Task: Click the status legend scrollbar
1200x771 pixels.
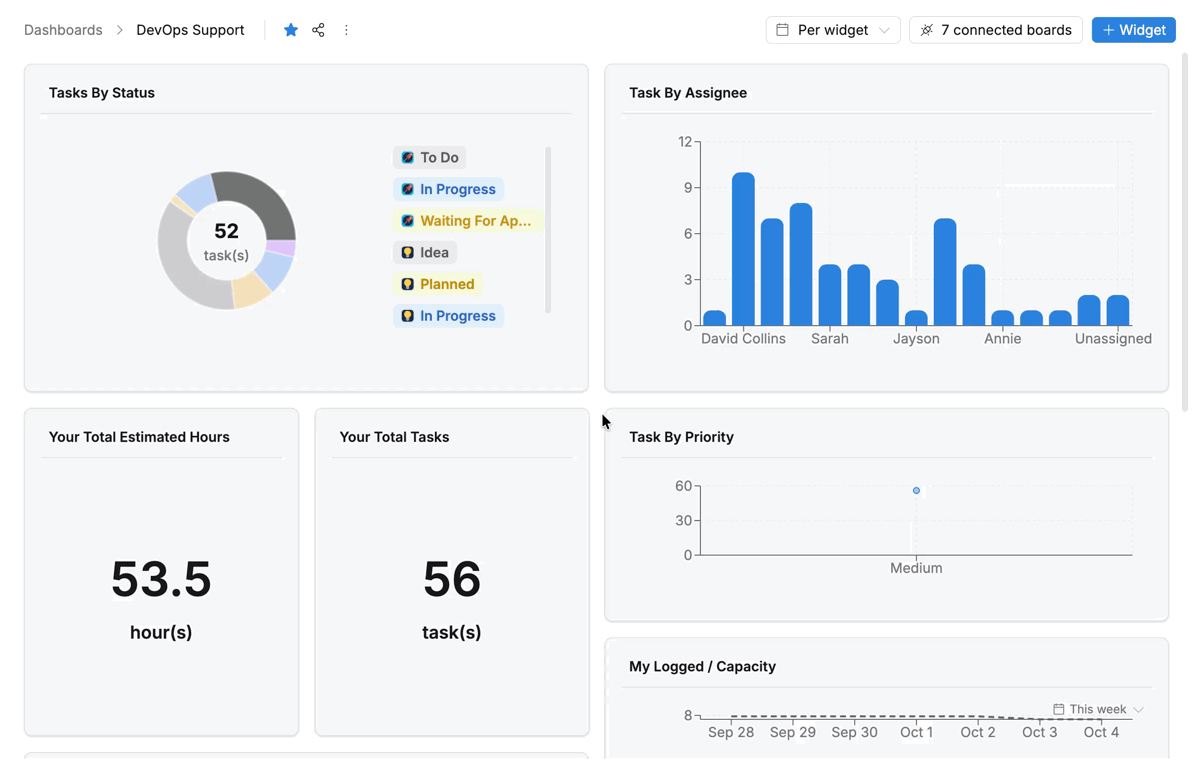Action: 548,230
